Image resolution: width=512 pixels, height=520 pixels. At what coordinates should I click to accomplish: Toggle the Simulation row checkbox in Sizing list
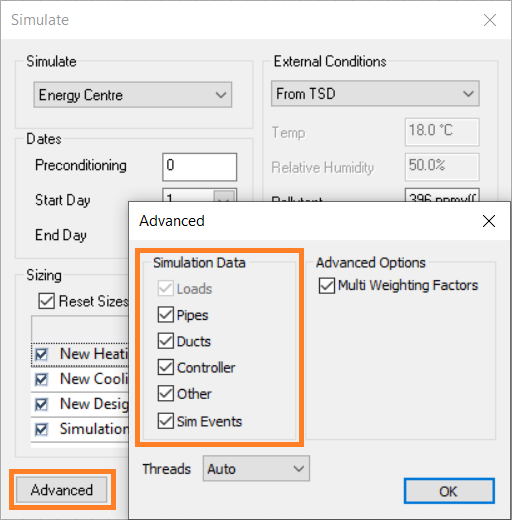click(41, 429)
